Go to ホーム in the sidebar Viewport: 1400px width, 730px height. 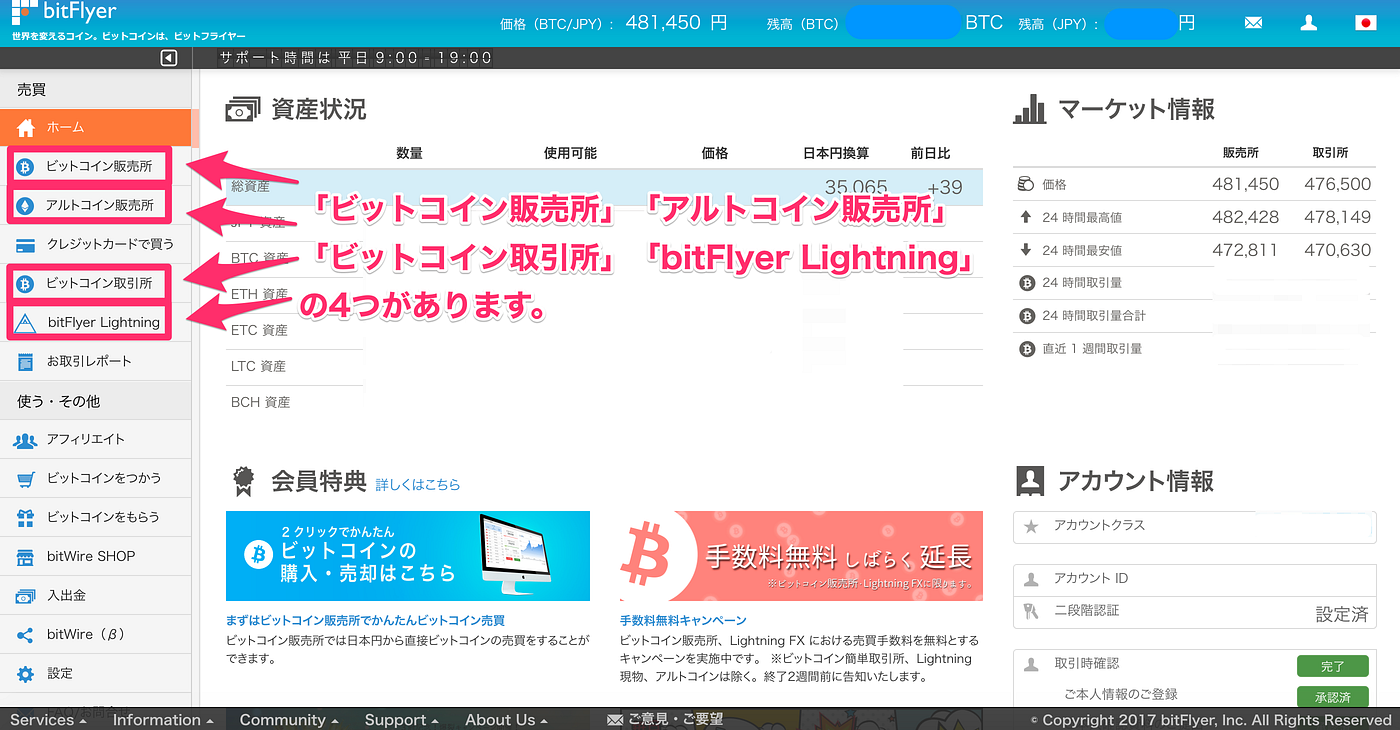click(x=95, y=127)
